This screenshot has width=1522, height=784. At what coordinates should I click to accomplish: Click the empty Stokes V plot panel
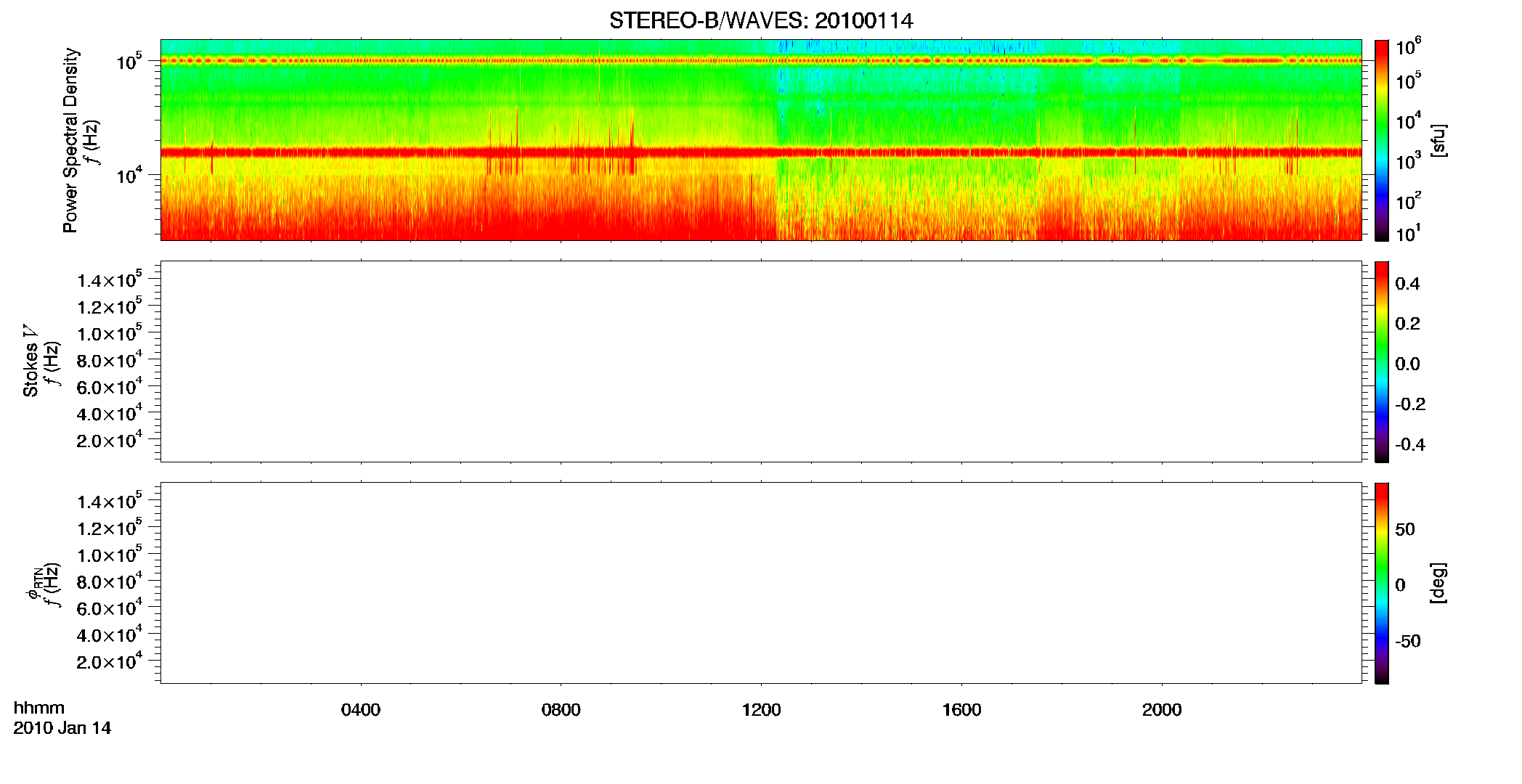pyautogui.click(x=761, y=362)
